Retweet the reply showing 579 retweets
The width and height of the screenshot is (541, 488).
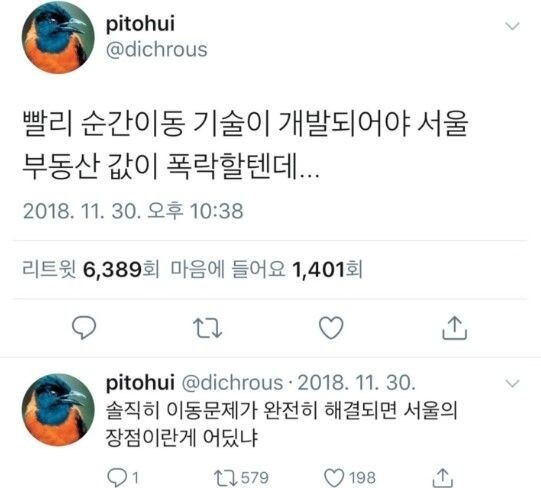[x=241, y=478]
